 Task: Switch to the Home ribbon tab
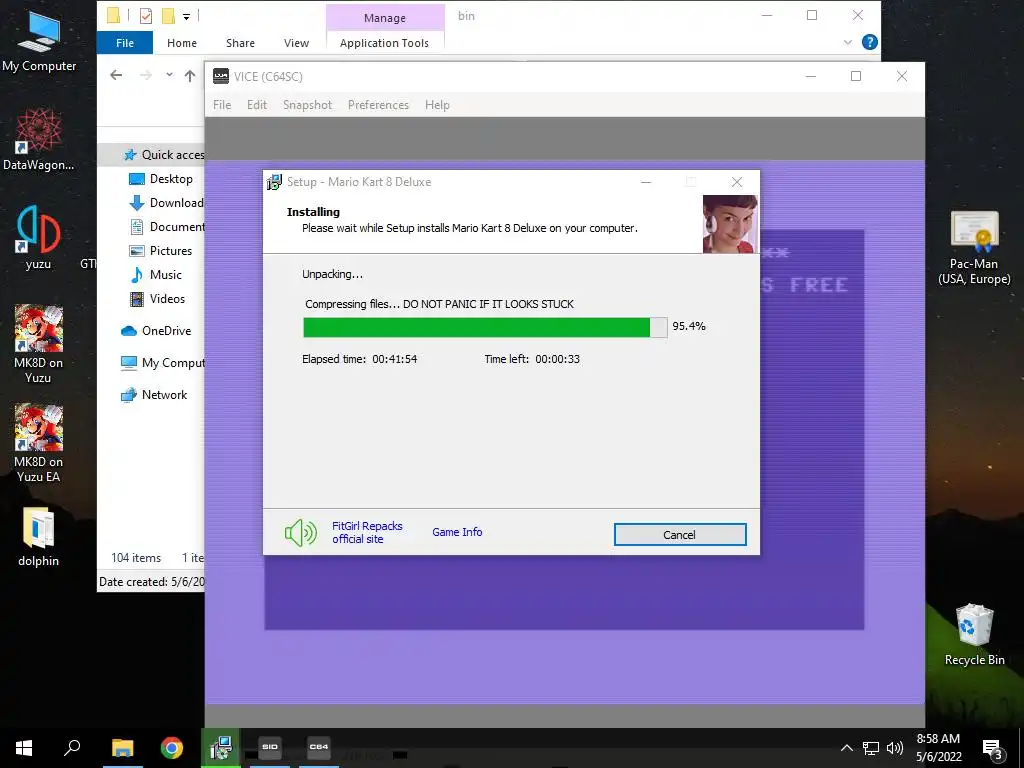182,42
